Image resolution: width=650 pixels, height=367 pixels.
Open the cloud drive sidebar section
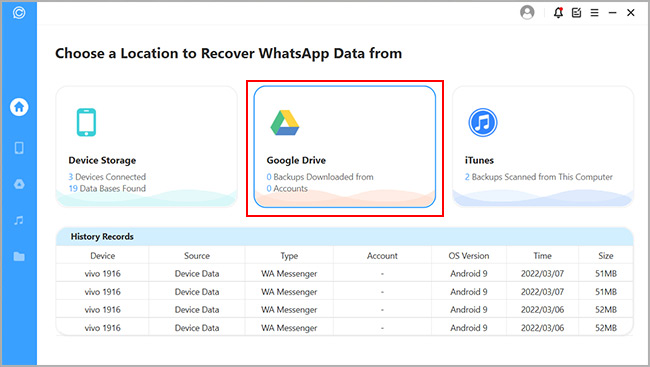[x=19, y=184]
